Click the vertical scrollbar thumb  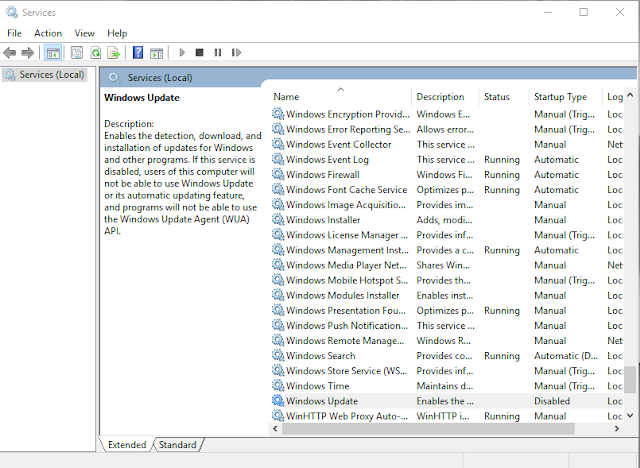point(630,379)
